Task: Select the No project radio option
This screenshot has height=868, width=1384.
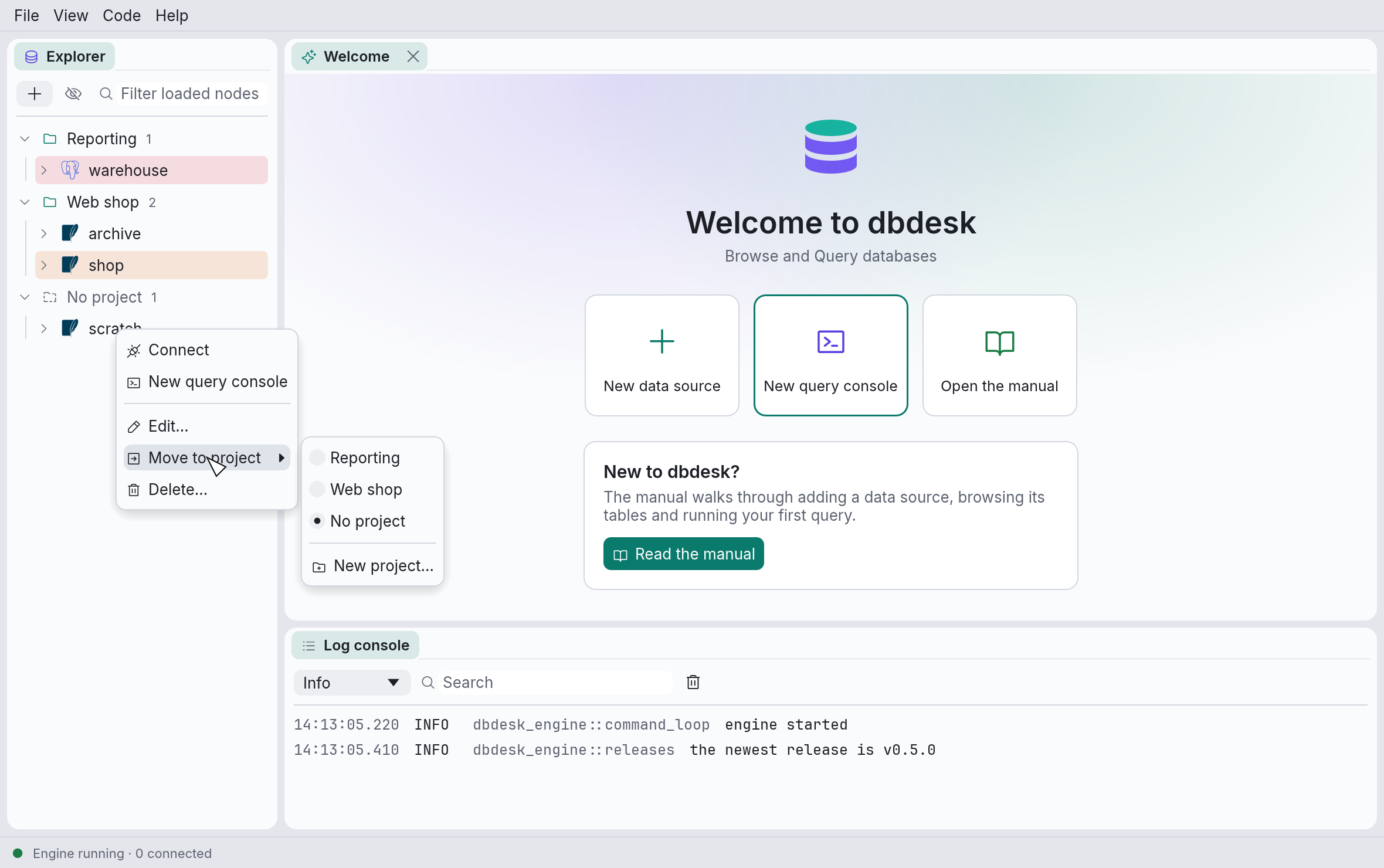Action: [x=372, y=521]
